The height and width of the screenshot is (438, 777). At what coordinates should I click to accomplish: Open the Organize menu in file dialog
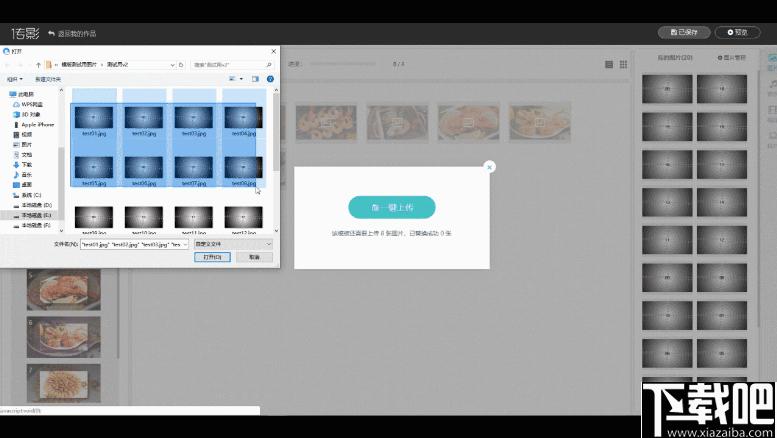tap(14, 79)
